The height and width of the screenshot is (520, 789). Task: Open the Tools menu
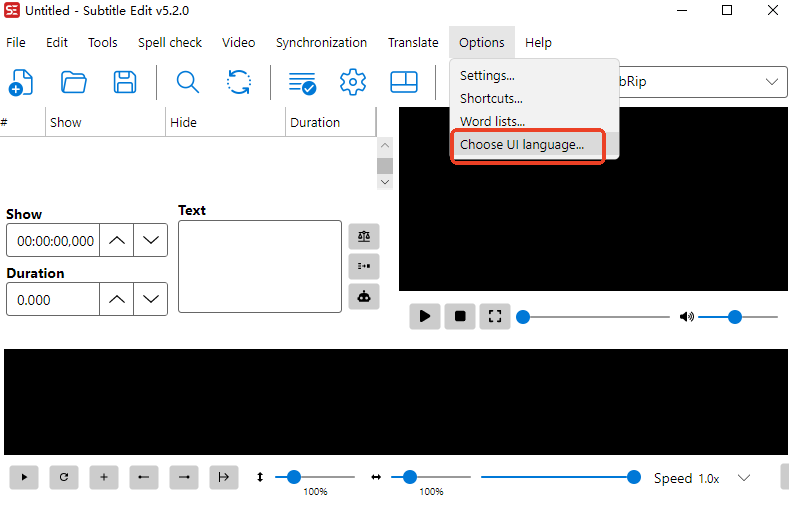(103, 42)
